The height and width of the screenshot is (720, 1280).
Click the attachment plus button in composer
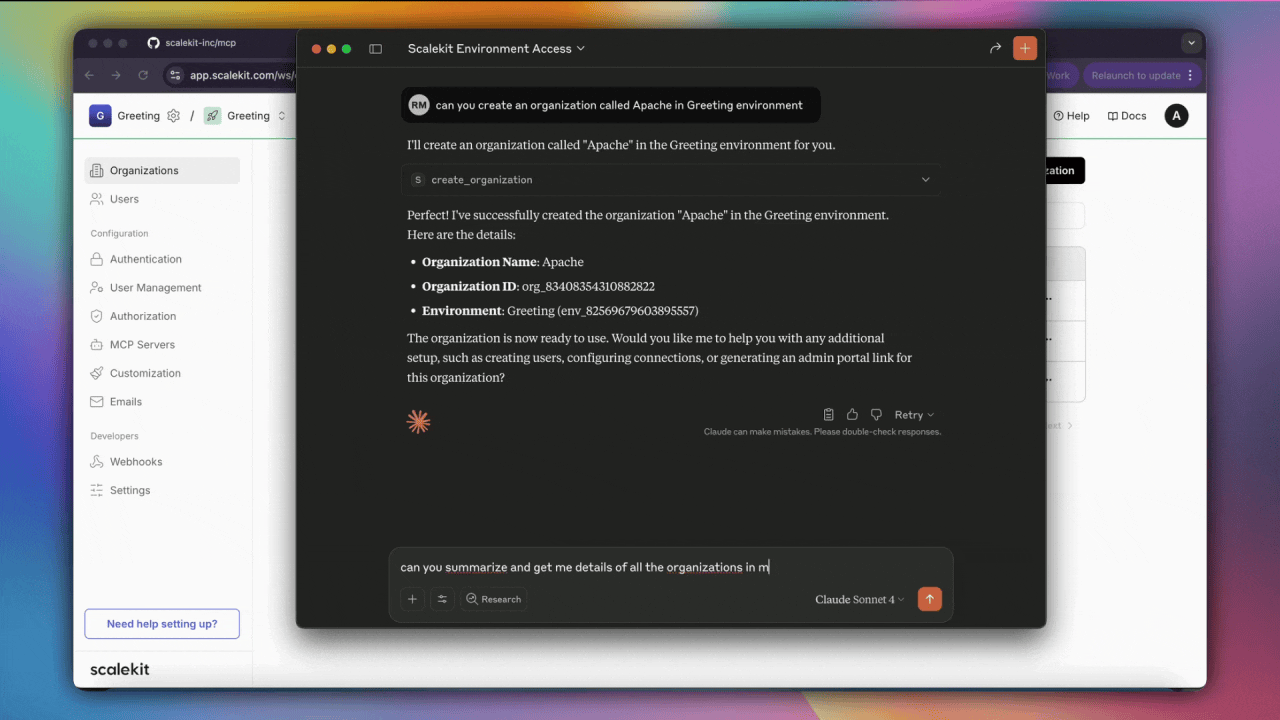(412, 599)
